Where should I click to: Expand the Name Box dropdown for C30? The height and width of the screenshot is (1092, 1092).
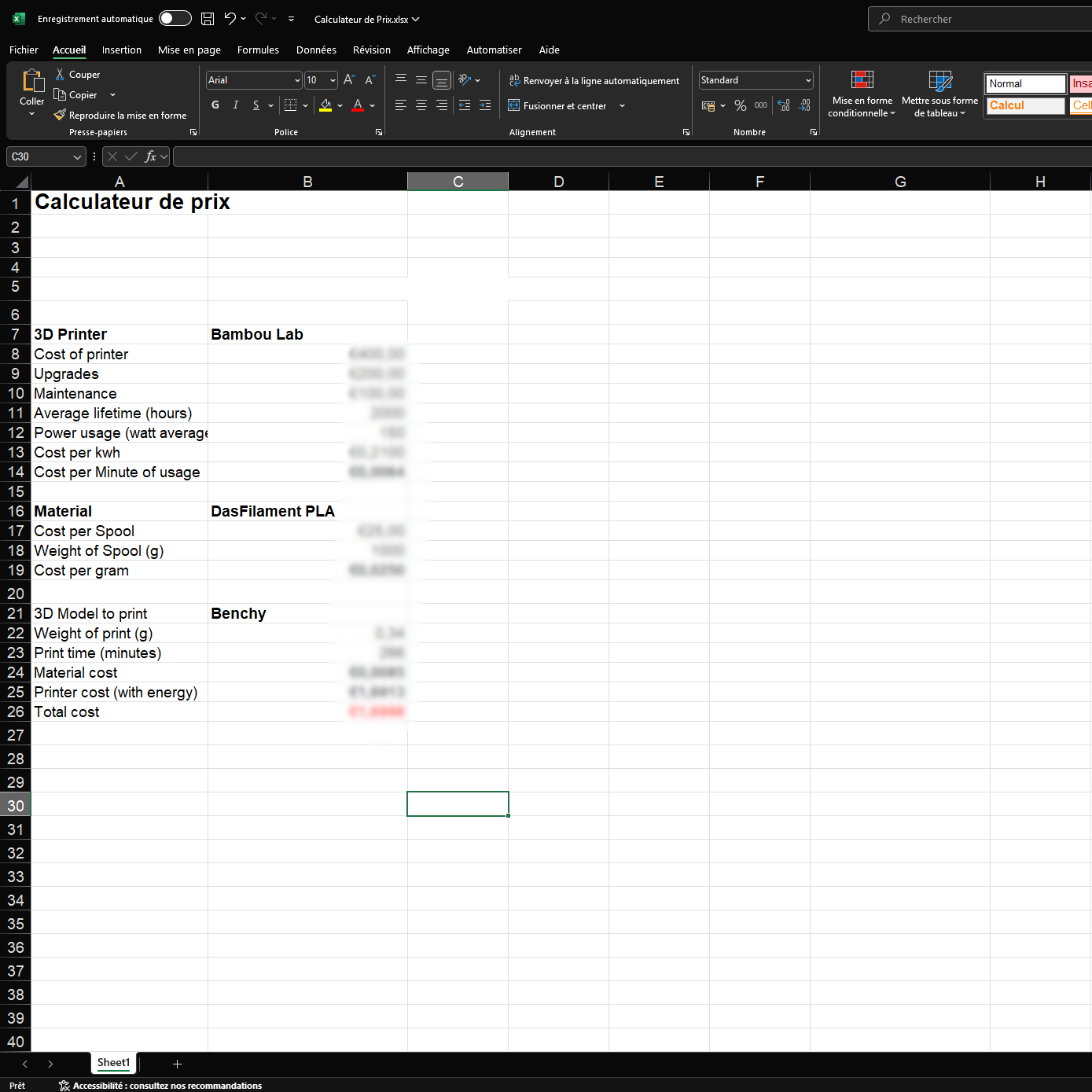[77, 157]
